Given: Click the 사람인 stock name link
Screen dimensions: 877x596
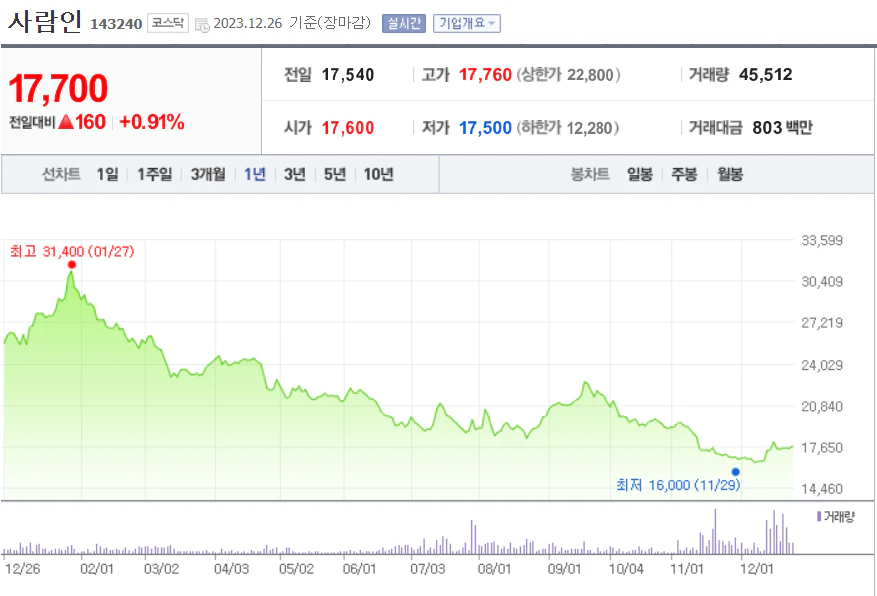Looking at the screenshot, I should (x=47, y=20).
